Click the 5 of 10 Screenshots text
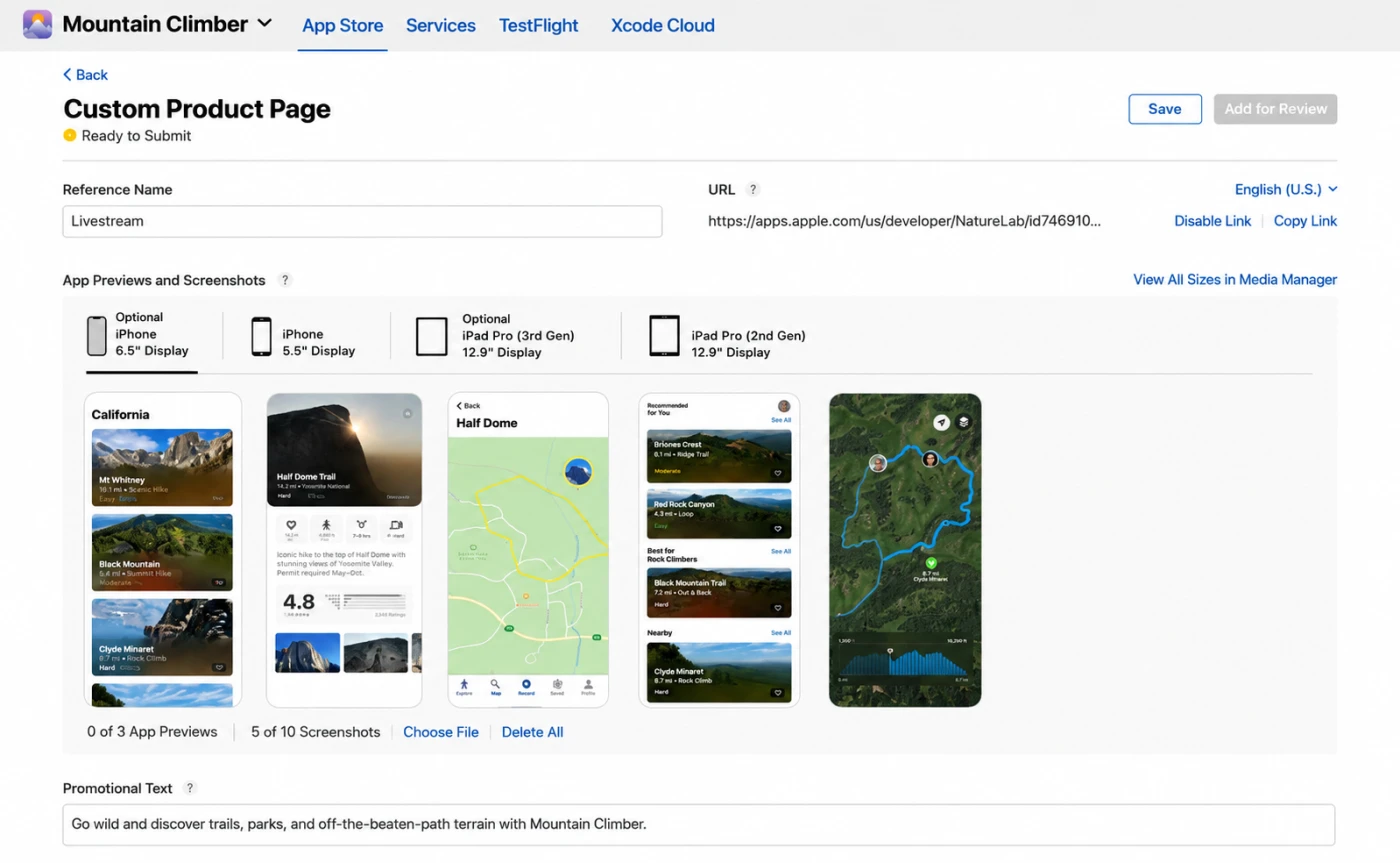 (x=316, y=732)
